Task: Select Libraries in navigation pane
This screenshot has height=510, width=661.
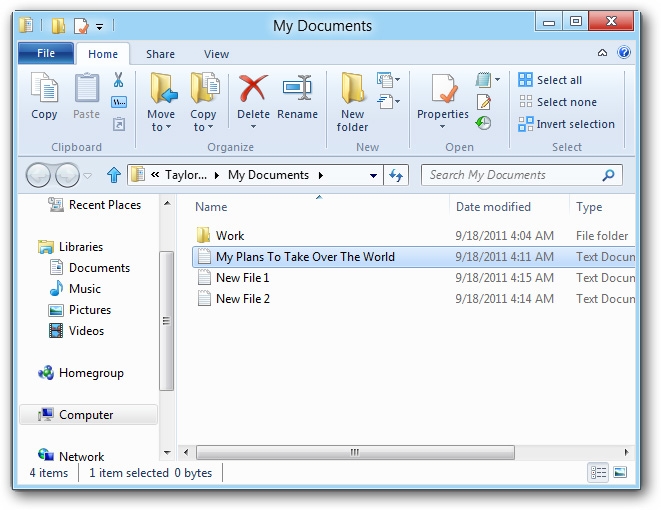Action: pyautogui.click(x=70, y=247)
